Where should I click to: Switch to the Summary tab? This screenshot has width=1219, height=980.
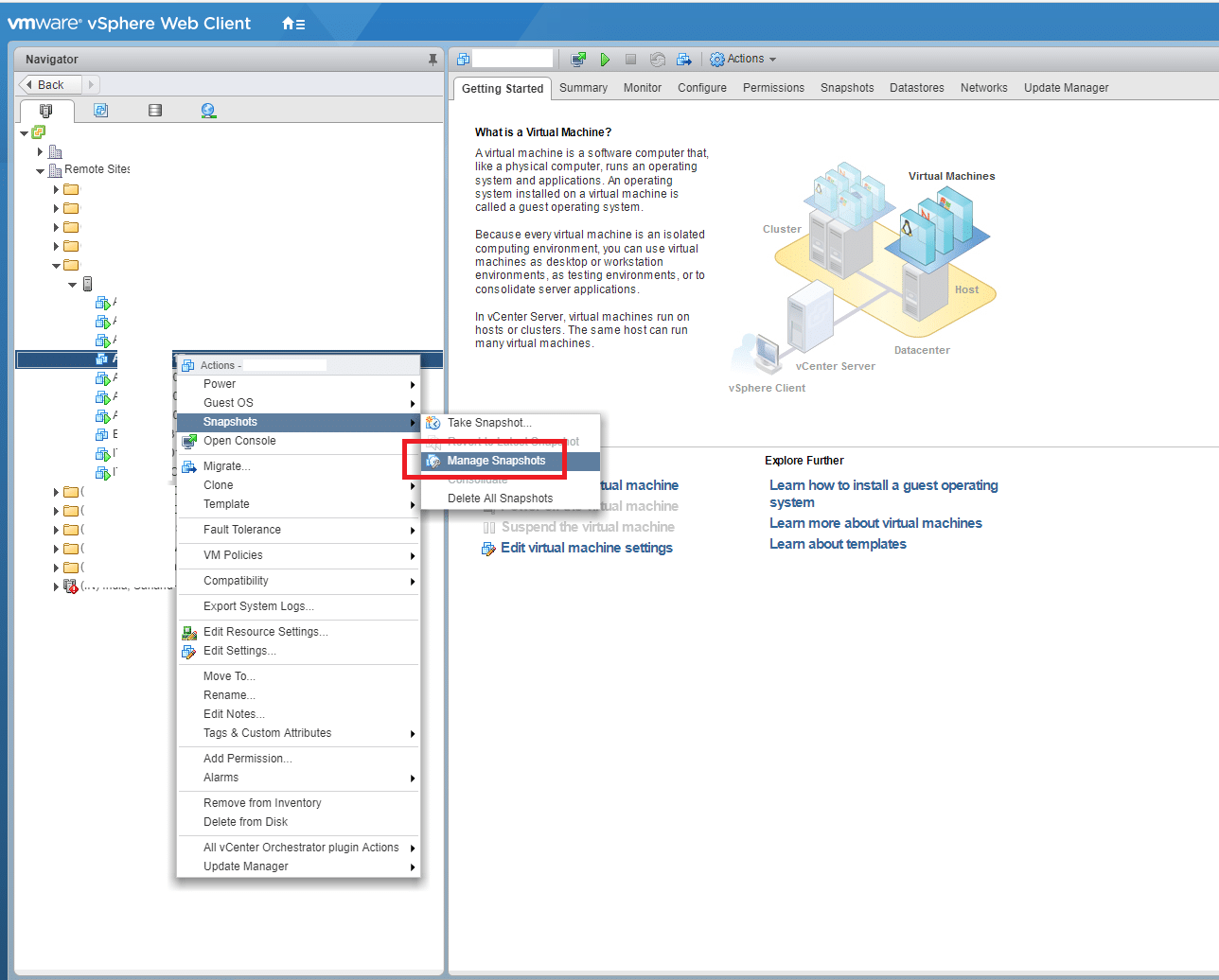pyautogui.click(x=583, y=88)
